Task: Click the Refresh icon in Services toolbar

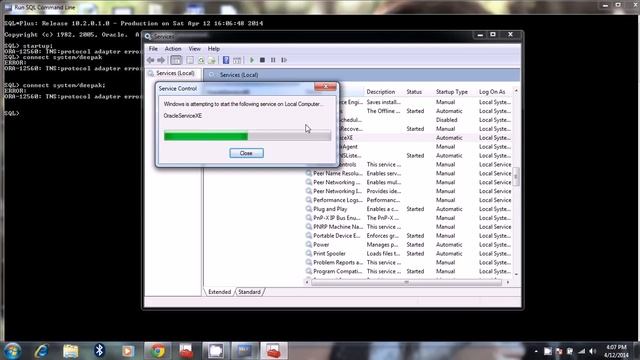Action: point(201,60)
